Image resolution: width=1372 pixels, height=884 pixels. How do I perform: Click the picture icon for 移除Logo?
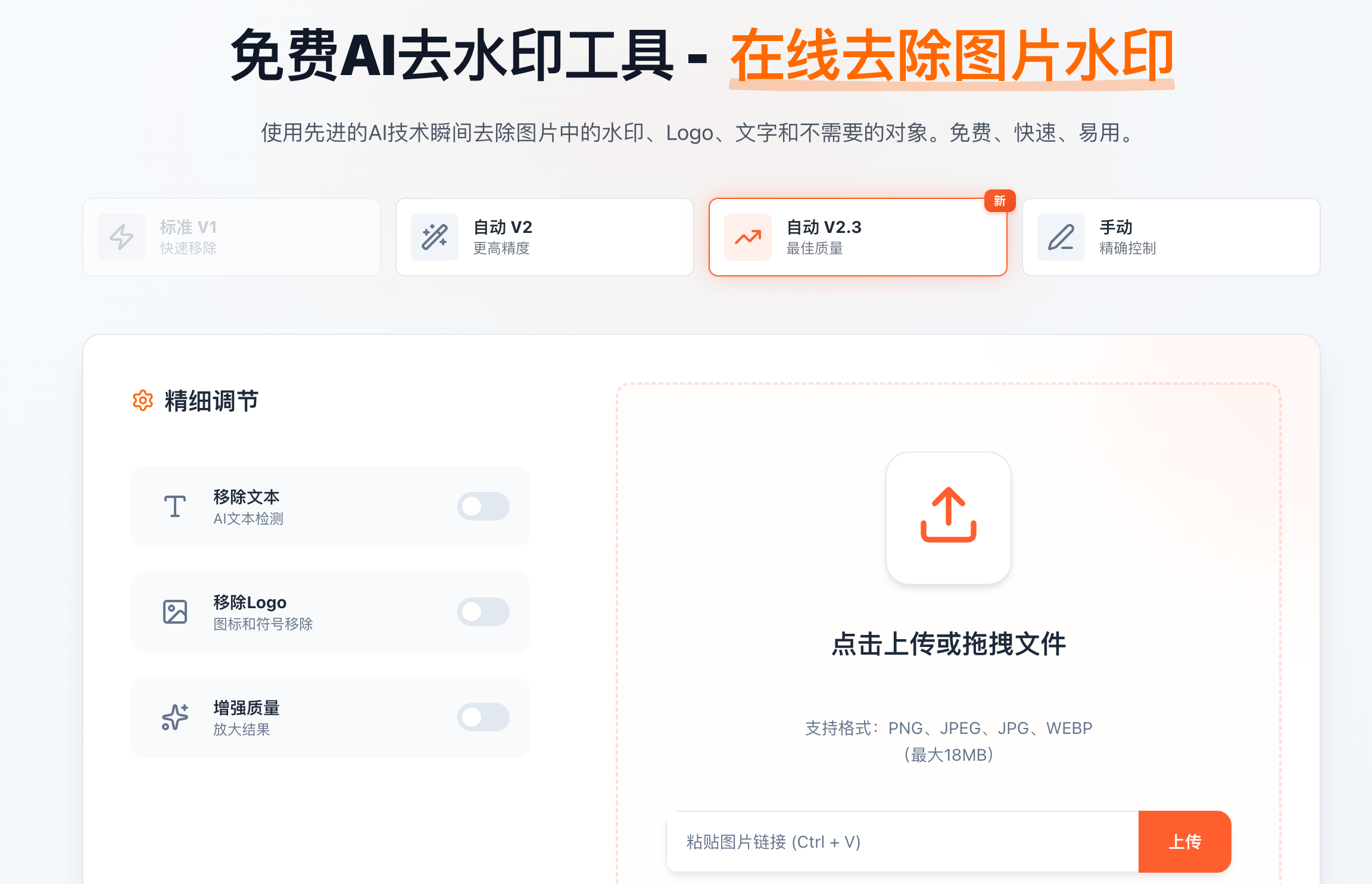click(175, 612)
